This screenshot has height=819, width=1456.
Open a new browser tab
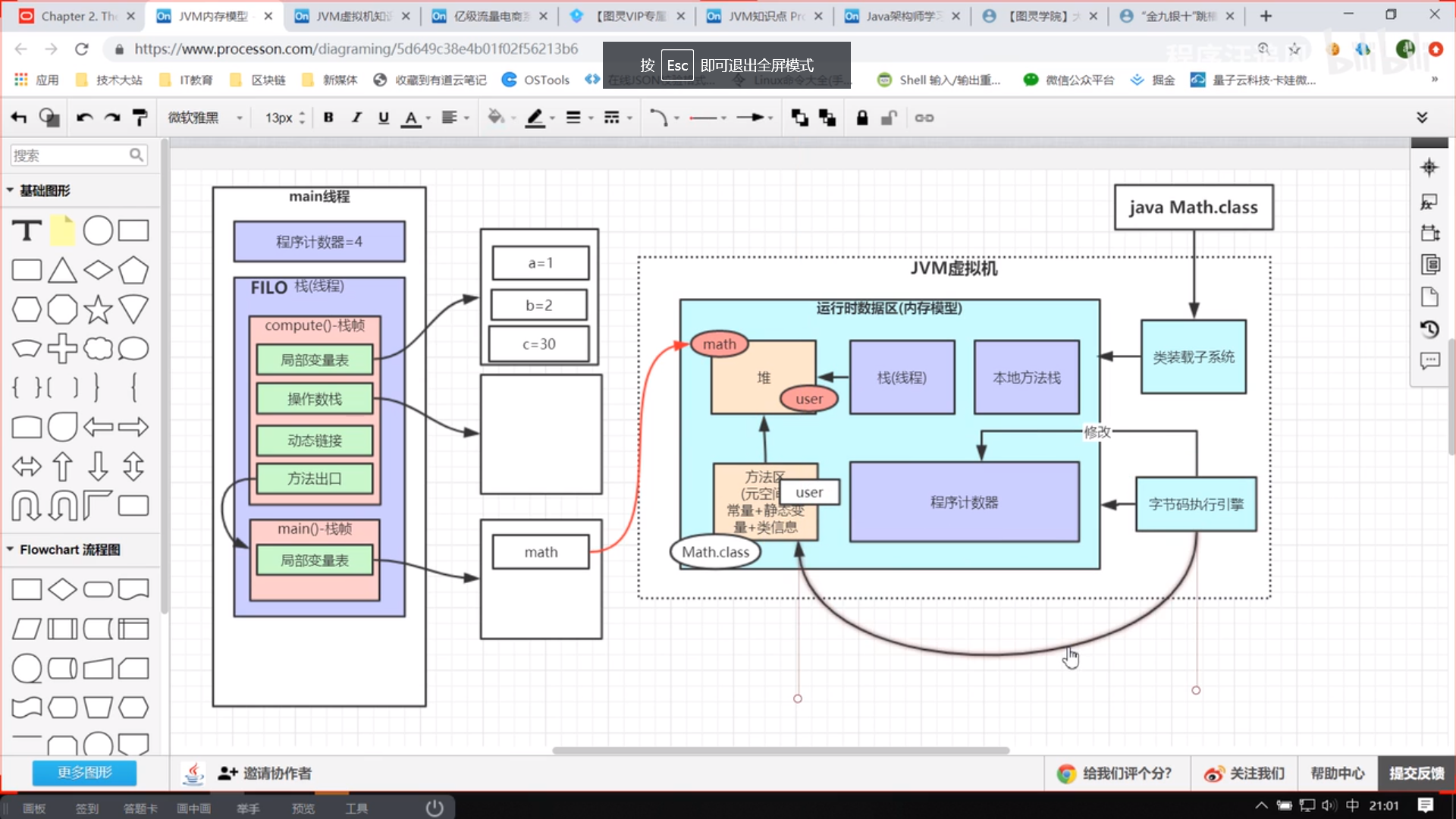pos(1265,16)
